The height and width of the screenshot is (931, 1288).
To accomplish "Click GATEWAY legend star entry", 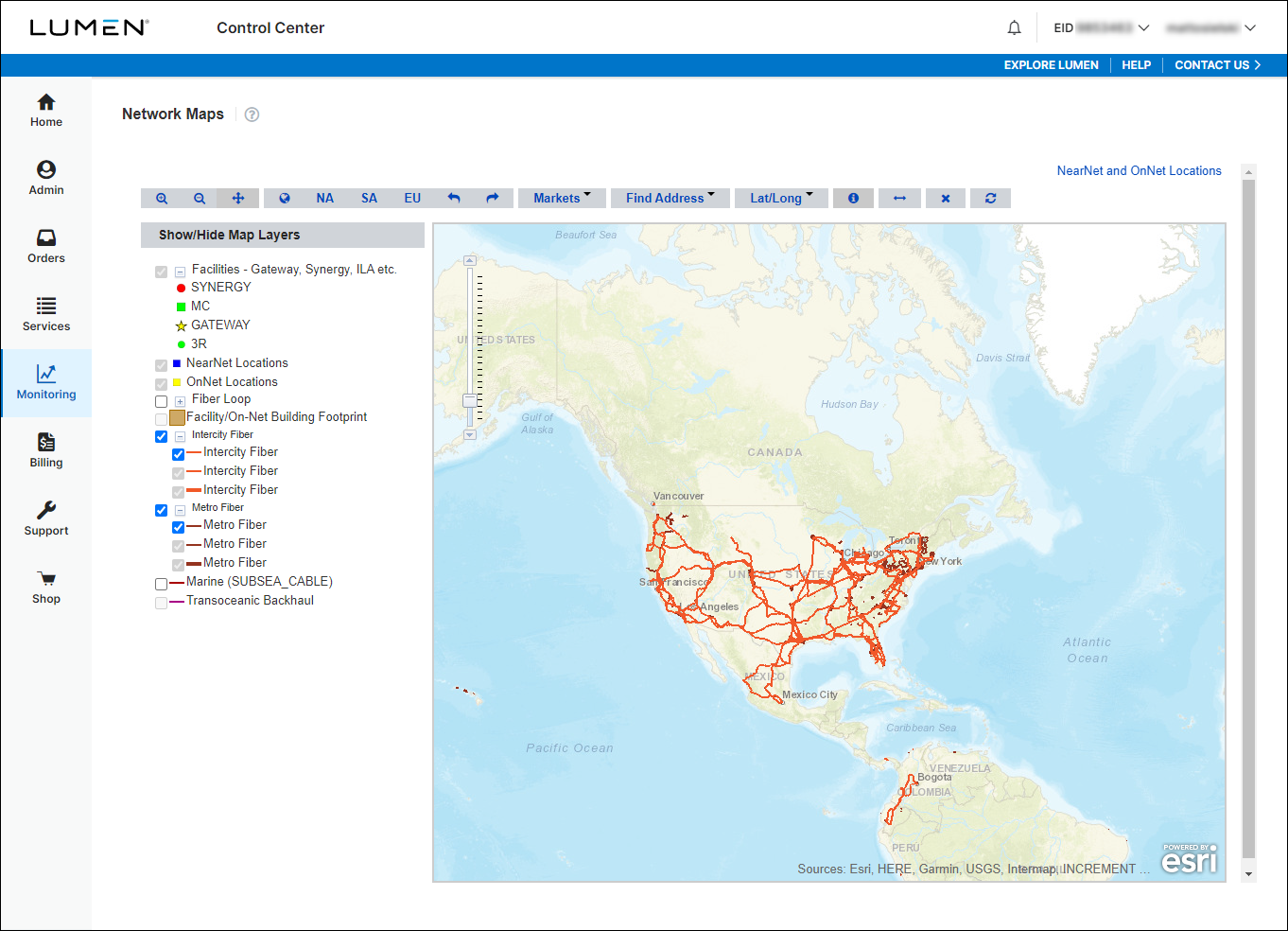I will click(213, 325).
